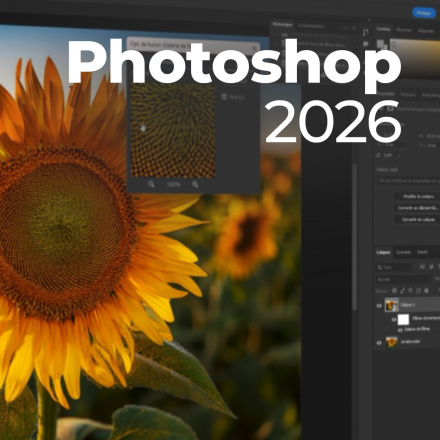This screenshot has height=440, width=440.
Task: Open the Commentaires tab
Action: click(x=311, y=25)
